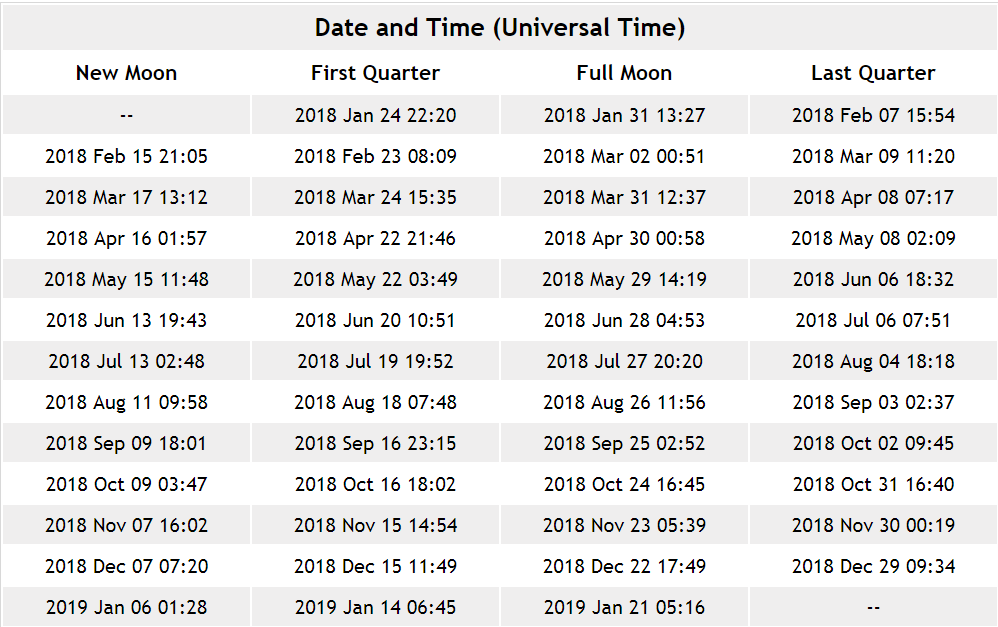Viewport: 998px width, 627px height.
Task: Select the 2019 Jan 21 05:16 full moon cell
Action: pos(624,607)
